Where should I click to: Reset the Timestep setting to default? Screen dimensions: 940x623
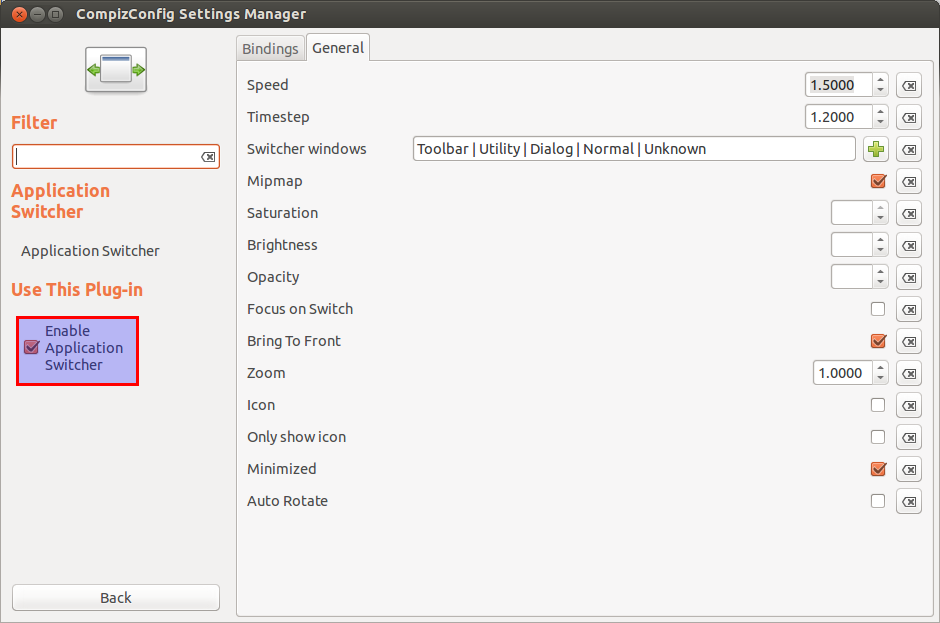point(909,118)
